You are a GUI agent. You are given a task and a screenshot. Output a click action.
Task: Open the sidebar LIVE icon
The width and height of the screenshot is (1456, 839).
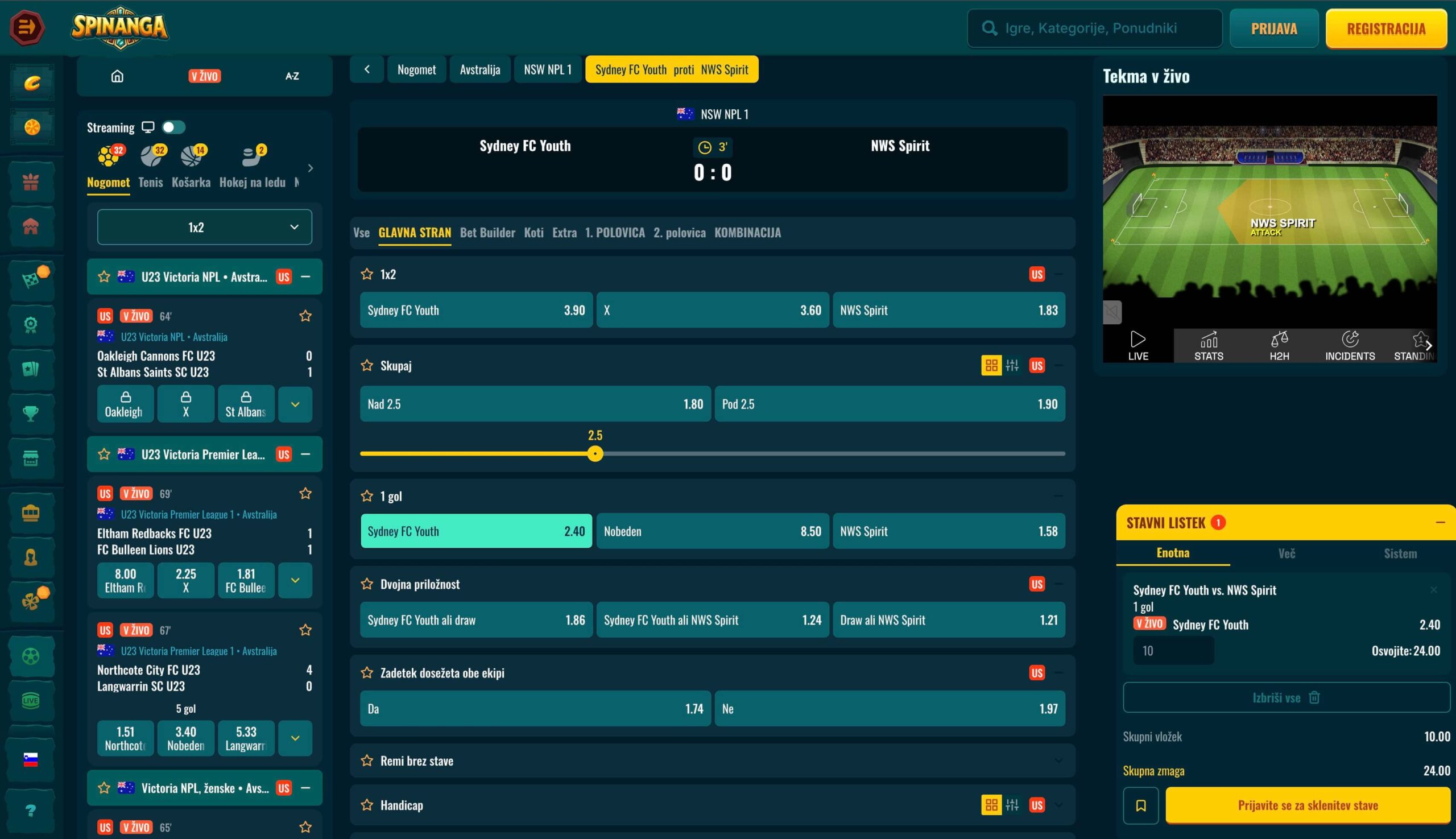[31, 701]
